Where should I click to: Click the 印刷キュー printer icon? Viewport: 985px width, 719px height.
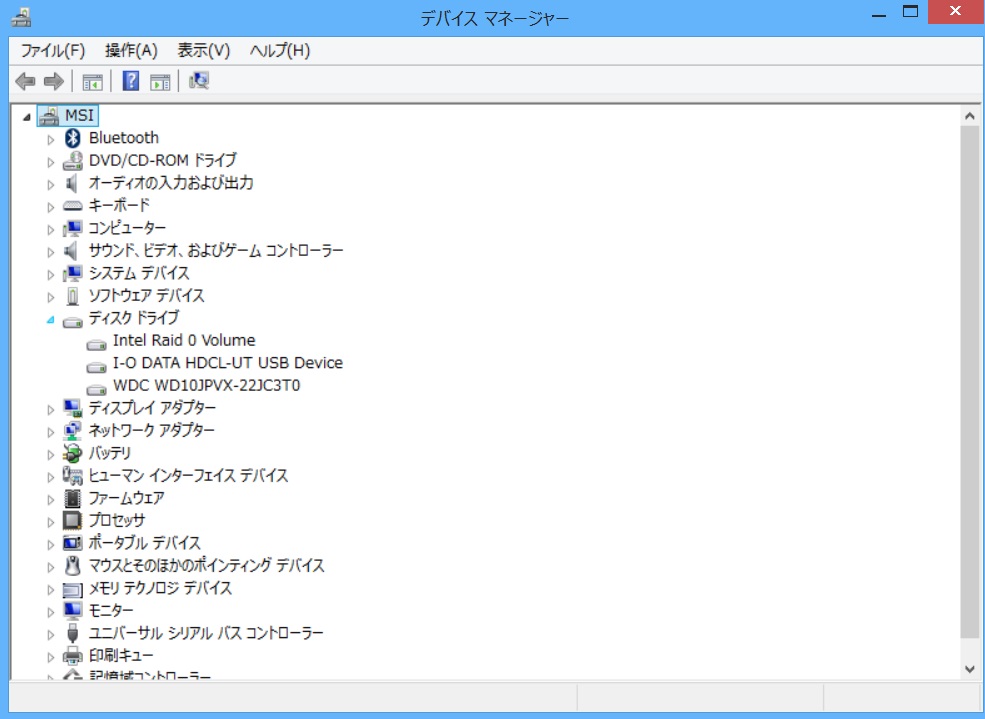[72, 655]
